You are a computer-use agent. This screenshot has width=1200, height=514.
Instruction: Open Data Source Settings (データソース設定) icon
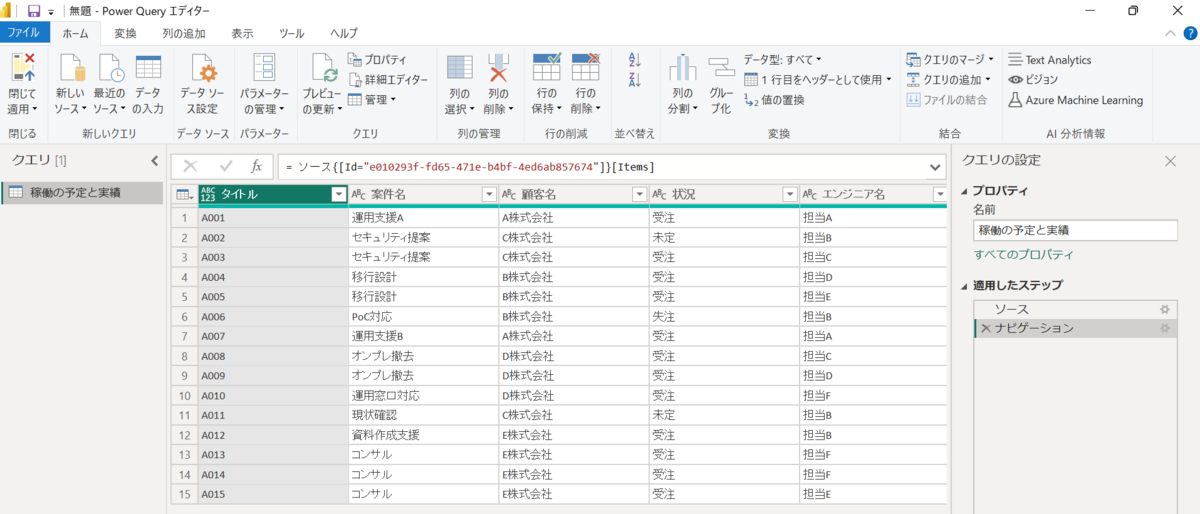[204, 68]
